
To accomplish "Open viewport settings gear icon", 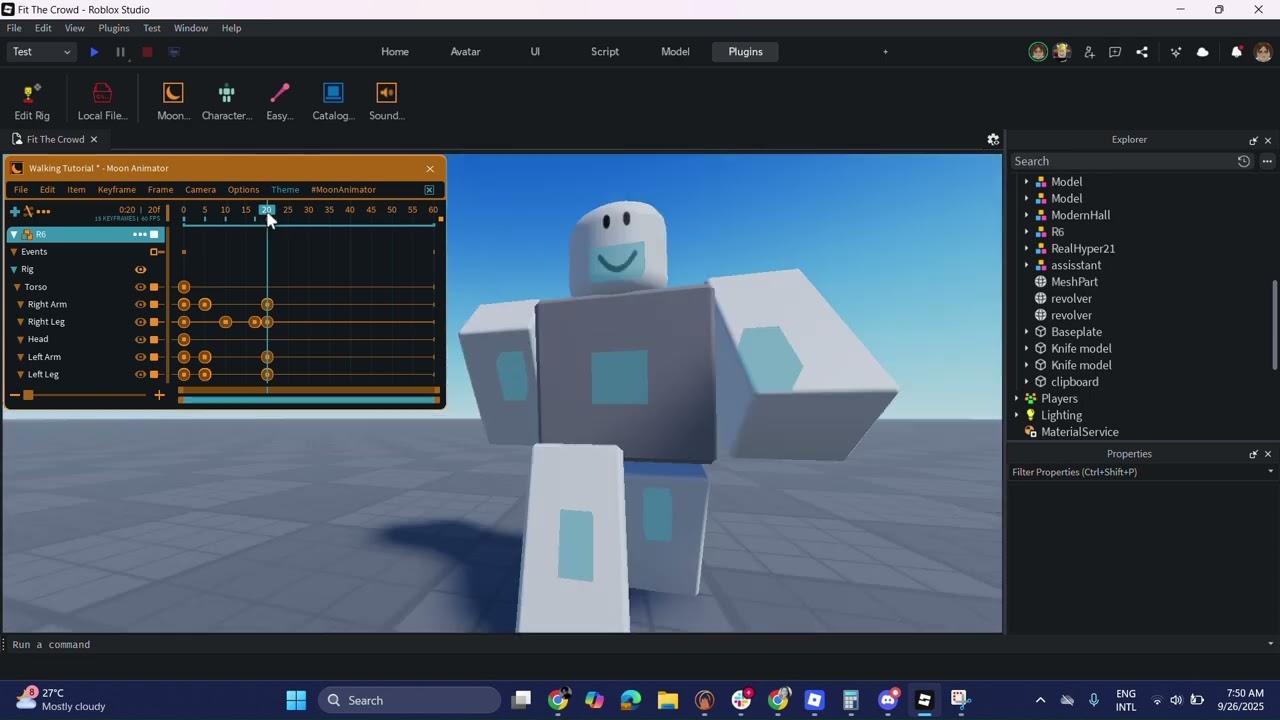I will (993, 139).
